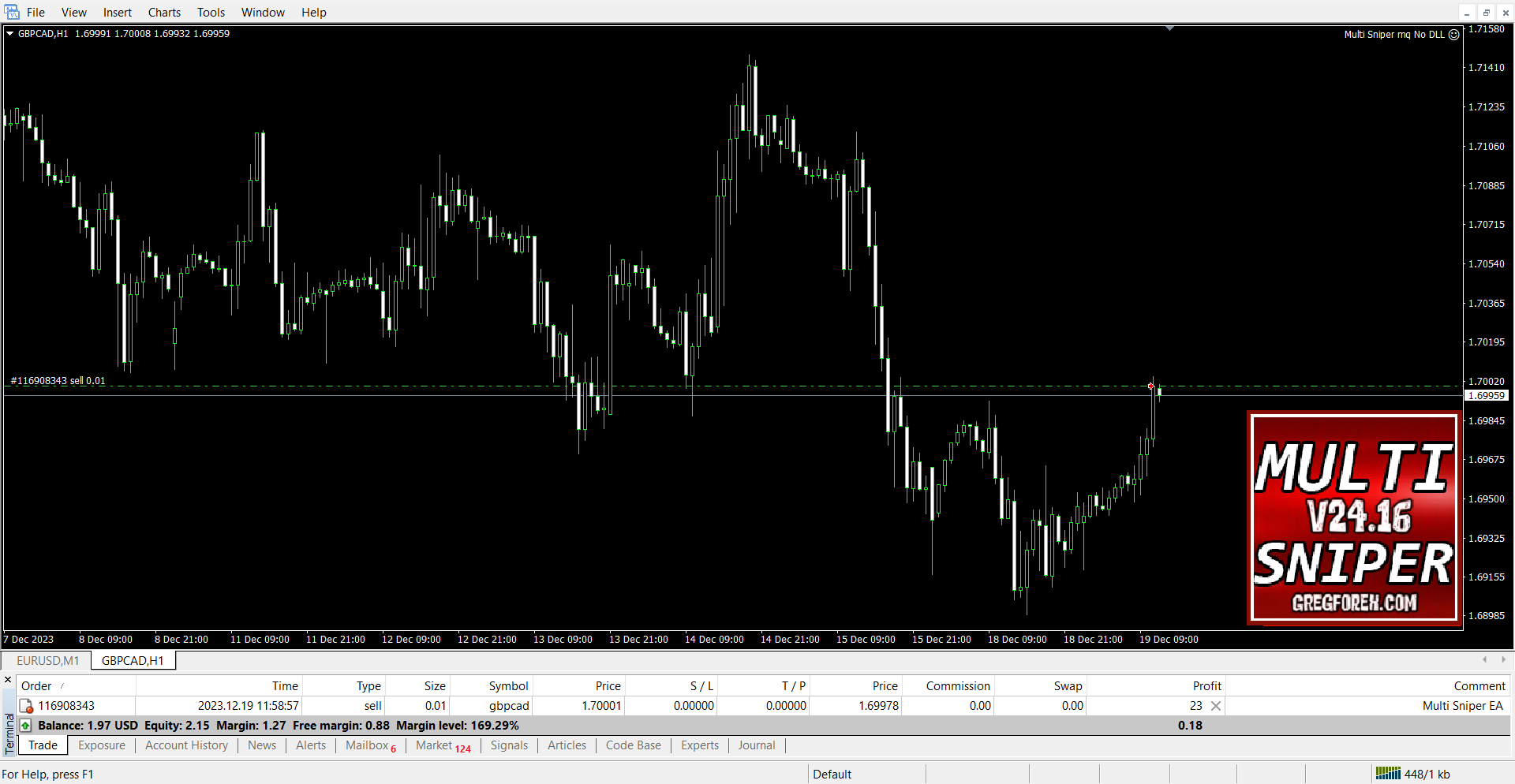Click the green balance arrow icon
This screenshot has width=1515, height=784.
[x=25, y=726]
